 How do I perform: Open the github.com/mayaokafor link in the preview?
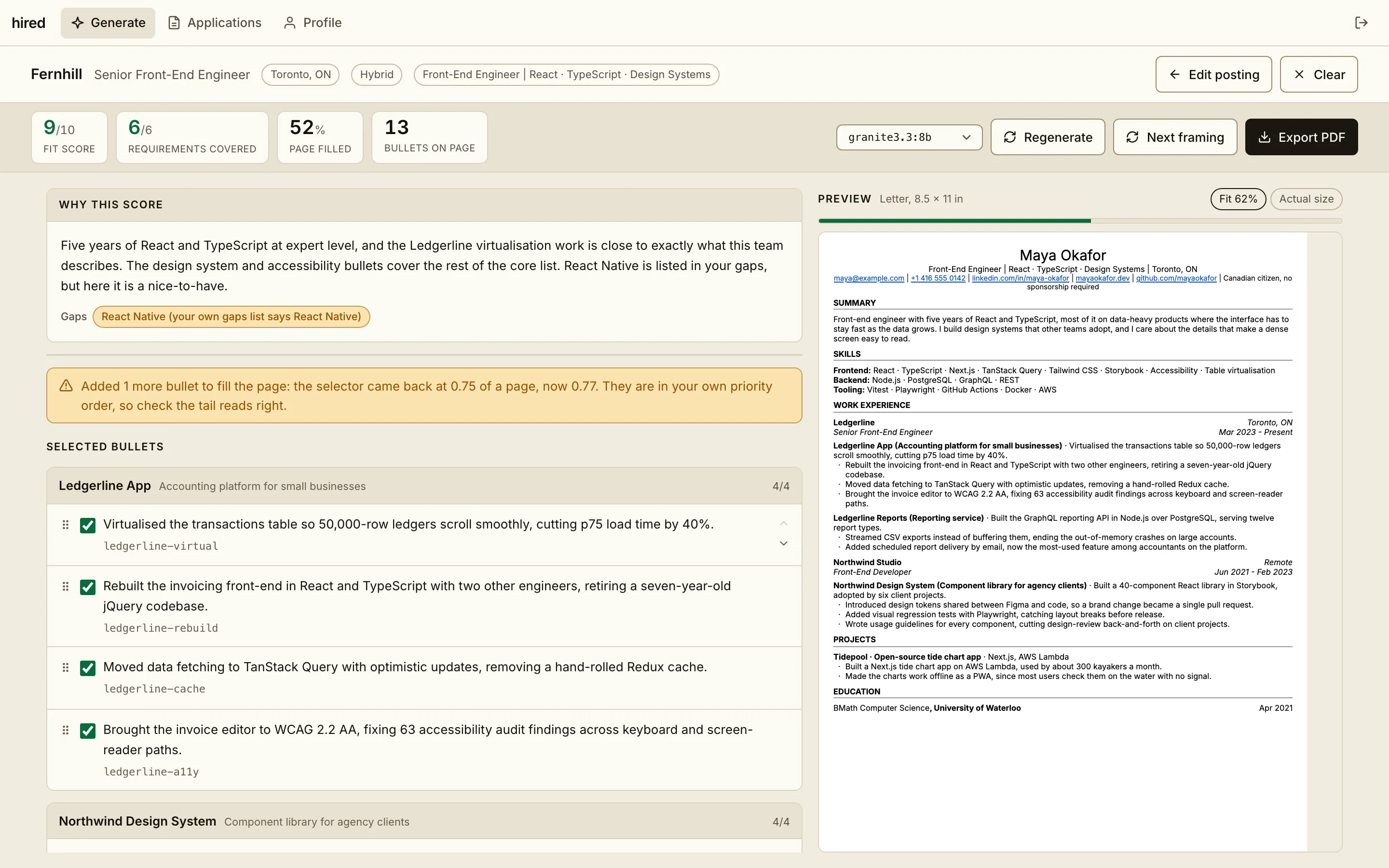[x=1176, y=278]
